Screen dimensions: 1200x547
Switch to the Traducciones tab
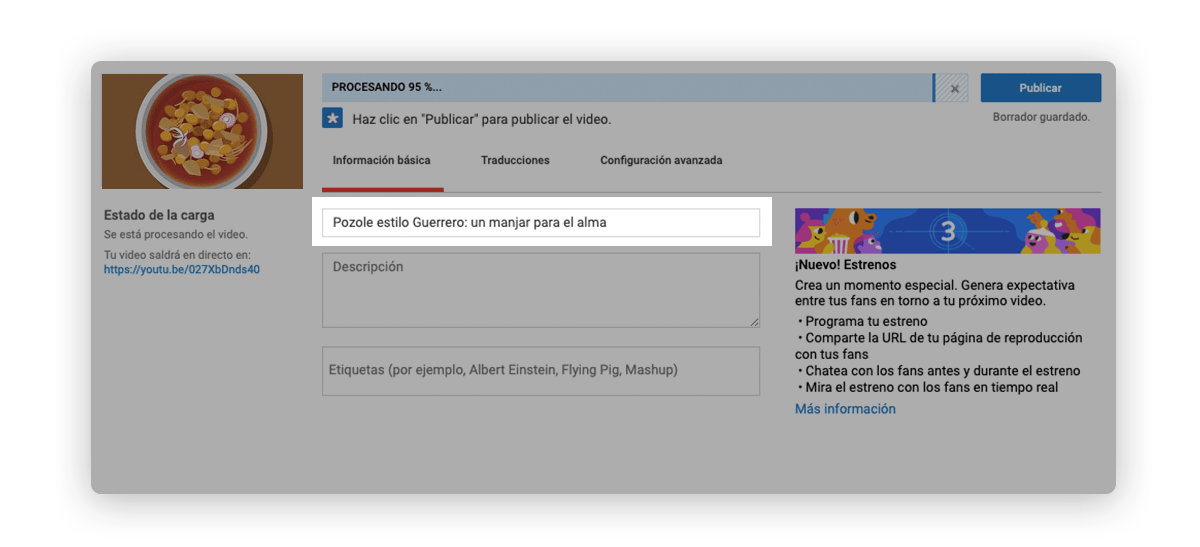(515, 160)
